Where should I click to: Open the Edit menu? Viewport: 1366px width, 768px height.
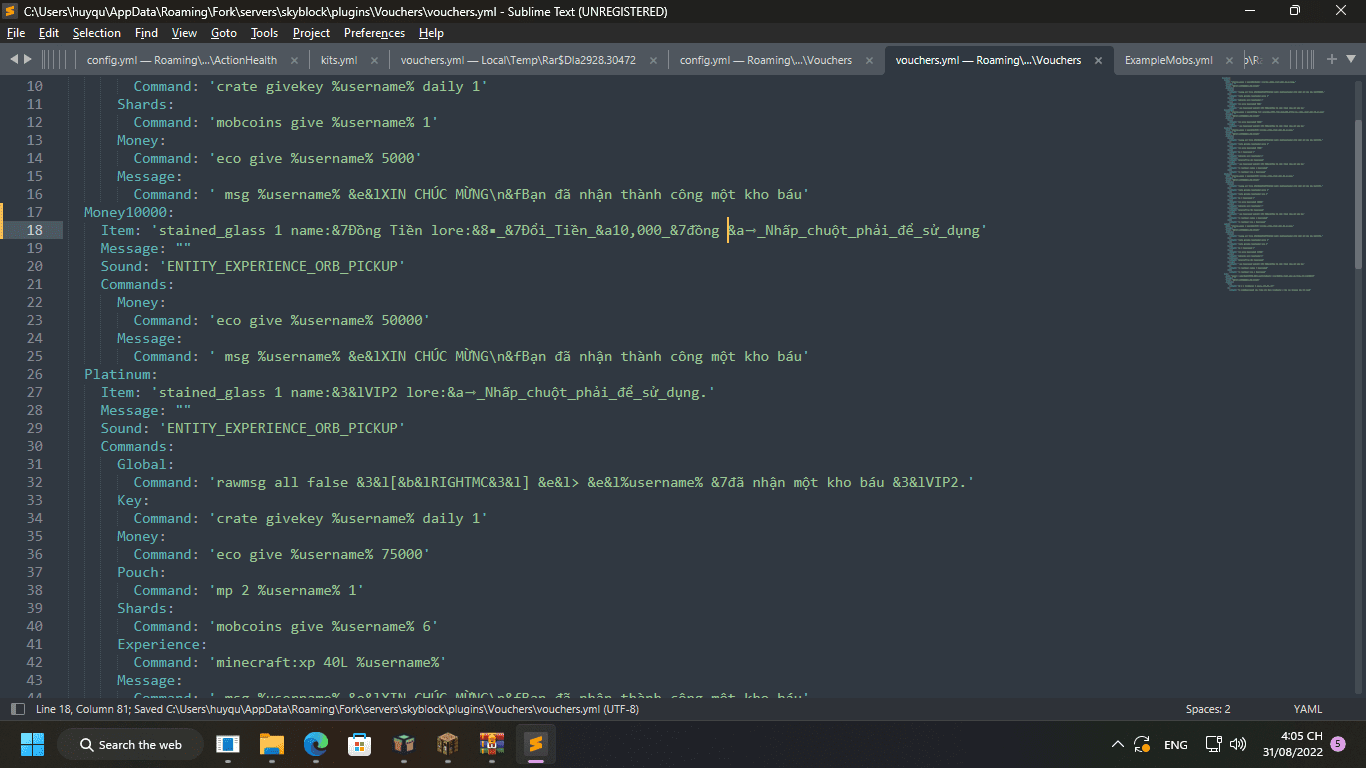coord(49,33)
